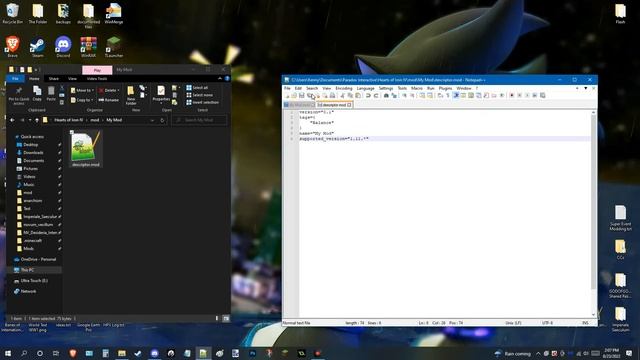This screenshot has width=640, height=360.
Task: Click supported_version line in Notepad++ editor
Action: pos(334,139)
